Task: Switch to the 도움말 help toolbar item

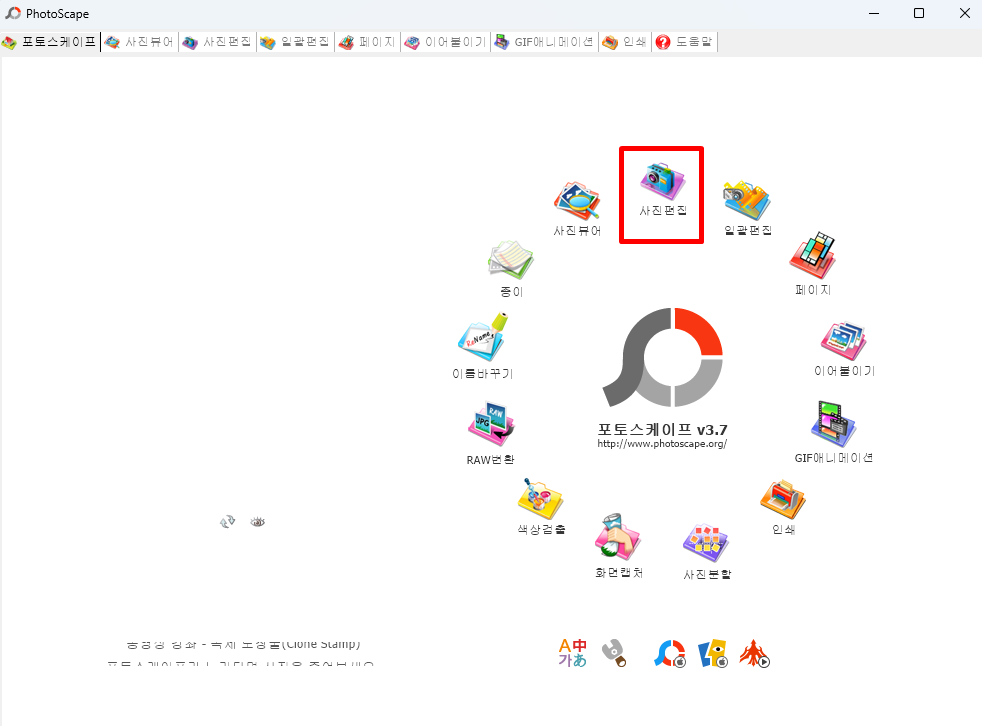Action: [684, 42]
